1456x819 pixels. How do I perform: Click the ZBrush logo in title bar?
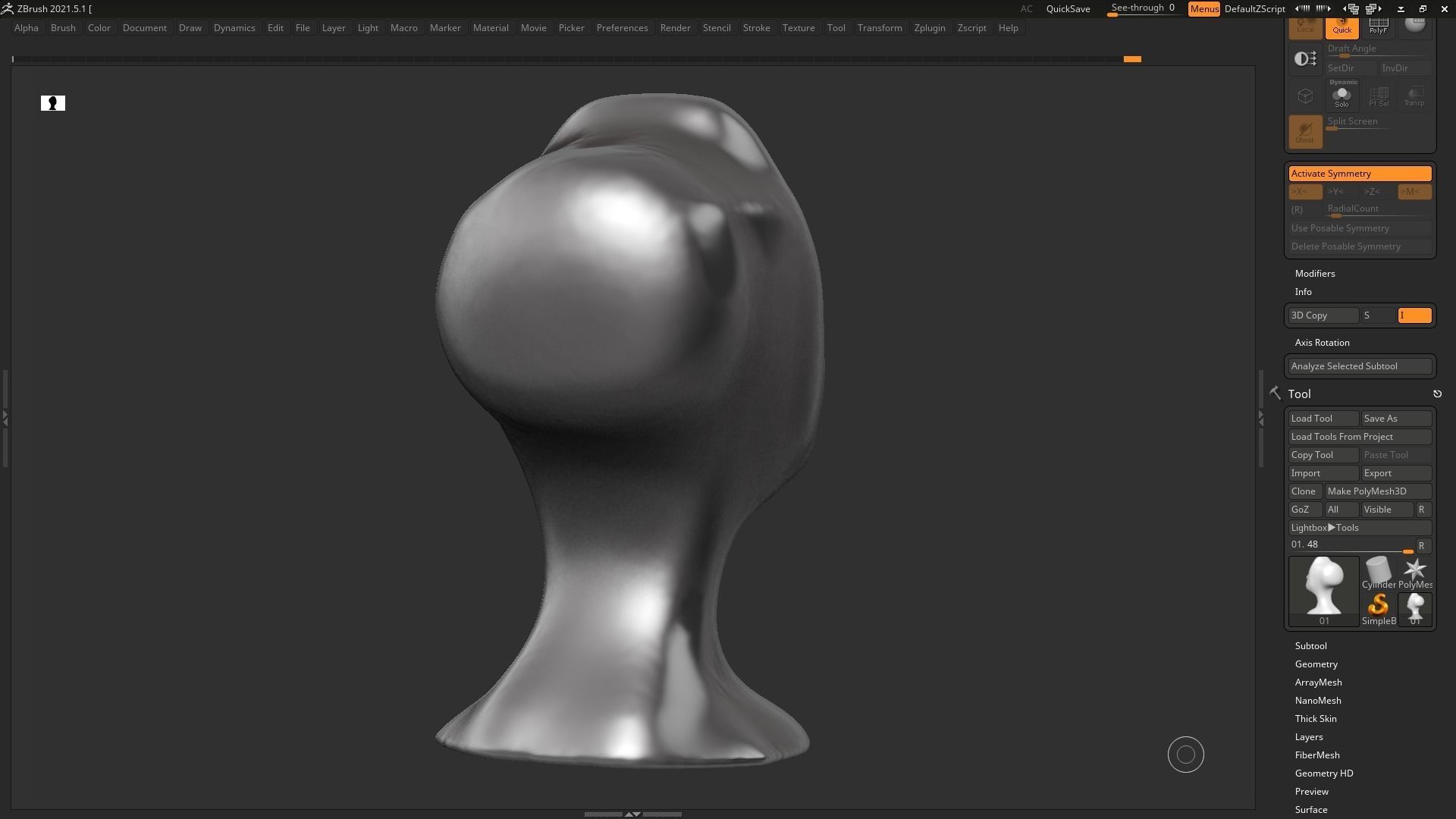pos(8,8)
